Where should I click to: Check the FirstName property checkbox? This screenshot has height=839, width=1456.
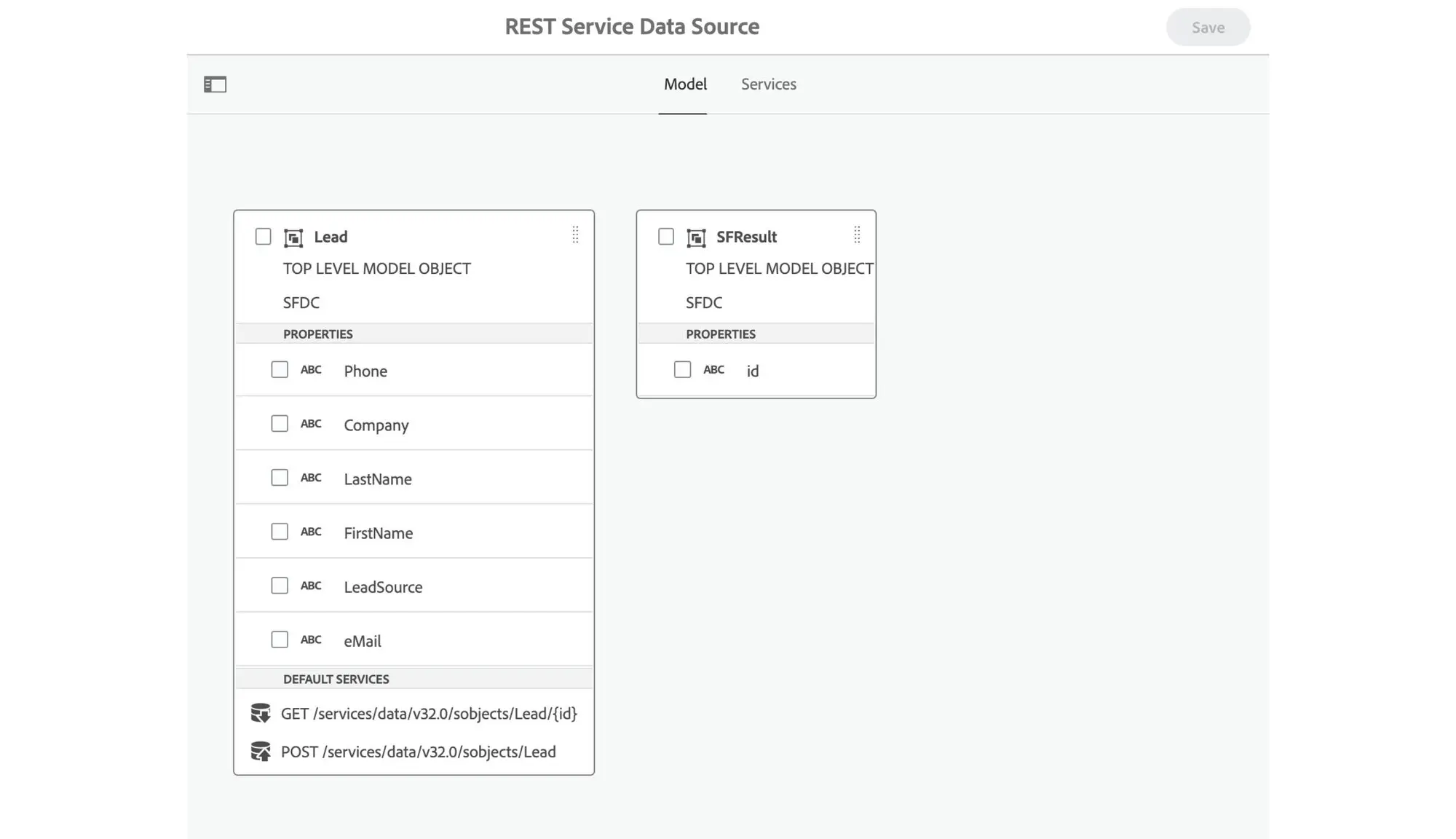(x=280, y=531)
